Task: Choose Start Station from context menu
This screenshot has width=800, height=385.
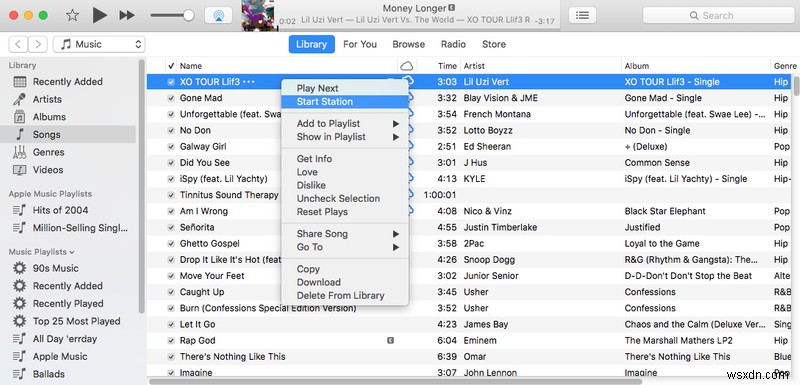Action: pyautogui.click(x=345, y=101)
